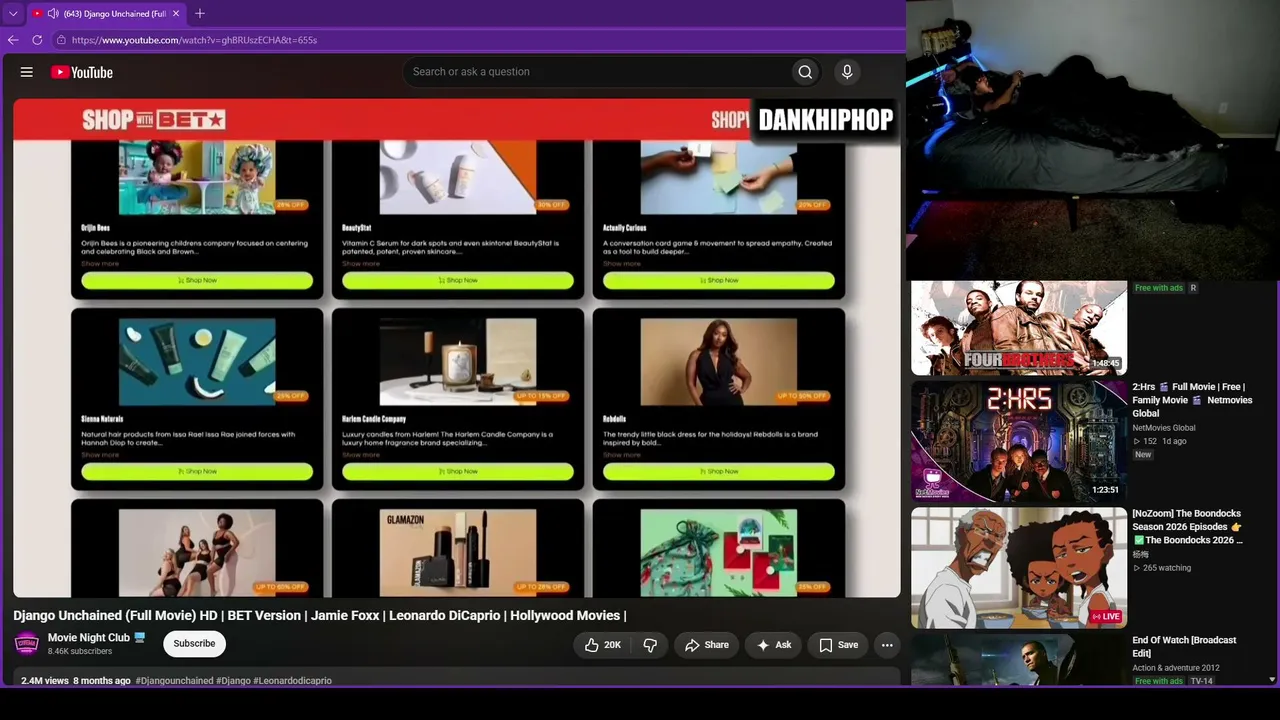
Task: Click the video player showing Shop with BET
Action: [x=457, y=348]
